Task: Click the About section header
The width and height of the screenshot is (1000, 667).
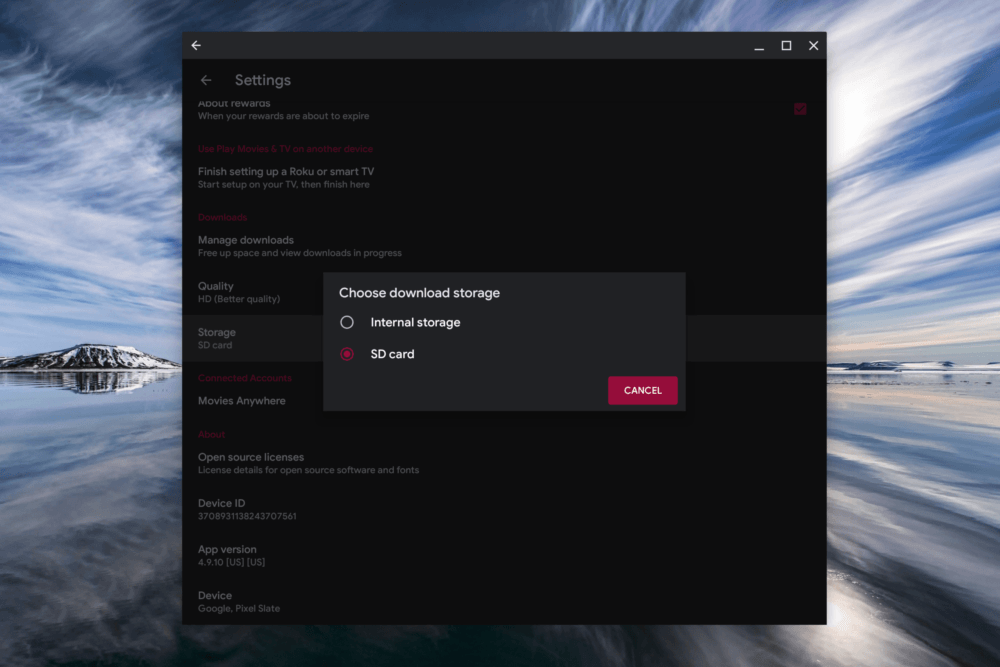Action: tap(211, 434)
